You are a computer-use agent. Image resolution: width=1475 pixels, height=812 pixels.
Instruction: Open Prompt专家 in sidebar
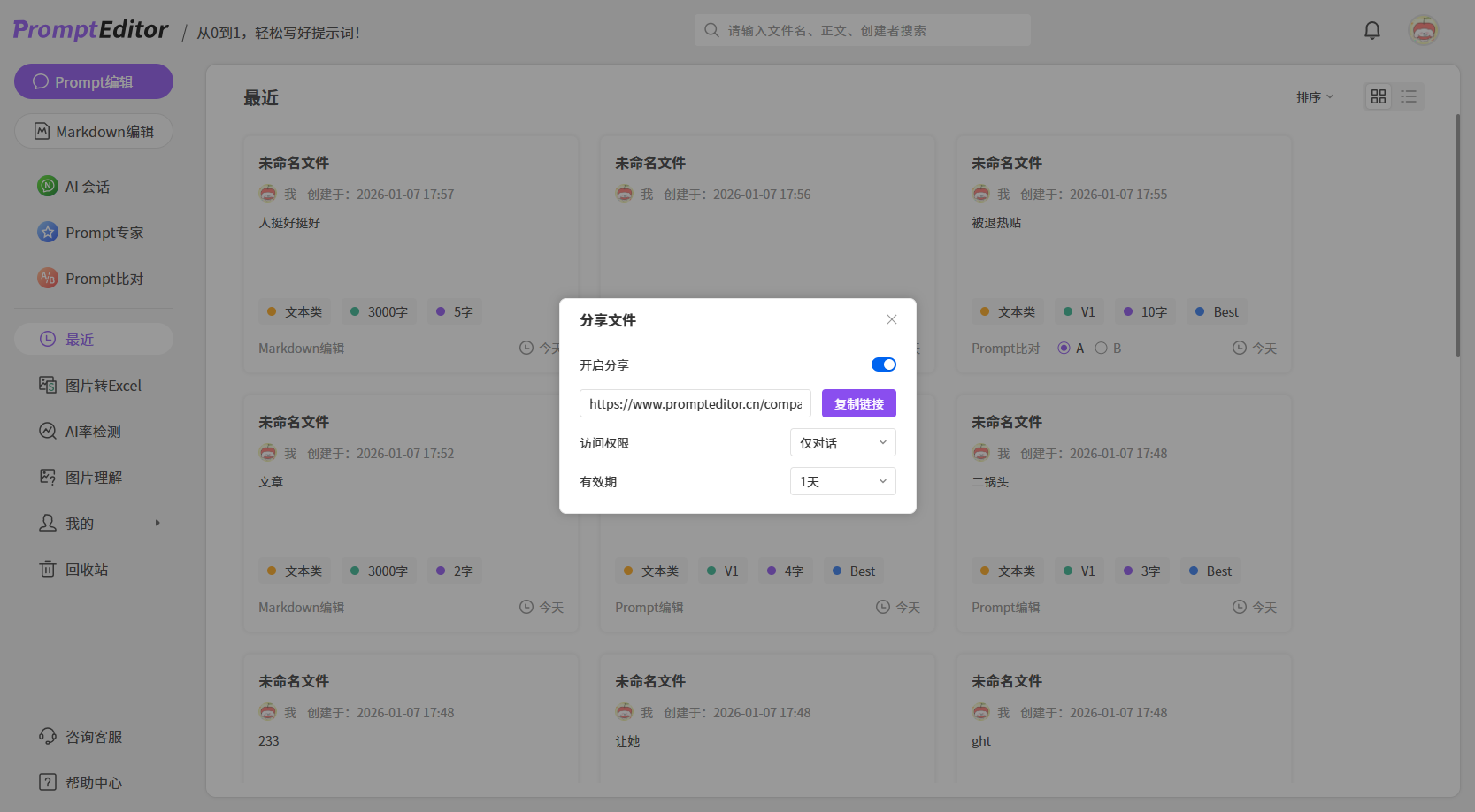point(104,233)
